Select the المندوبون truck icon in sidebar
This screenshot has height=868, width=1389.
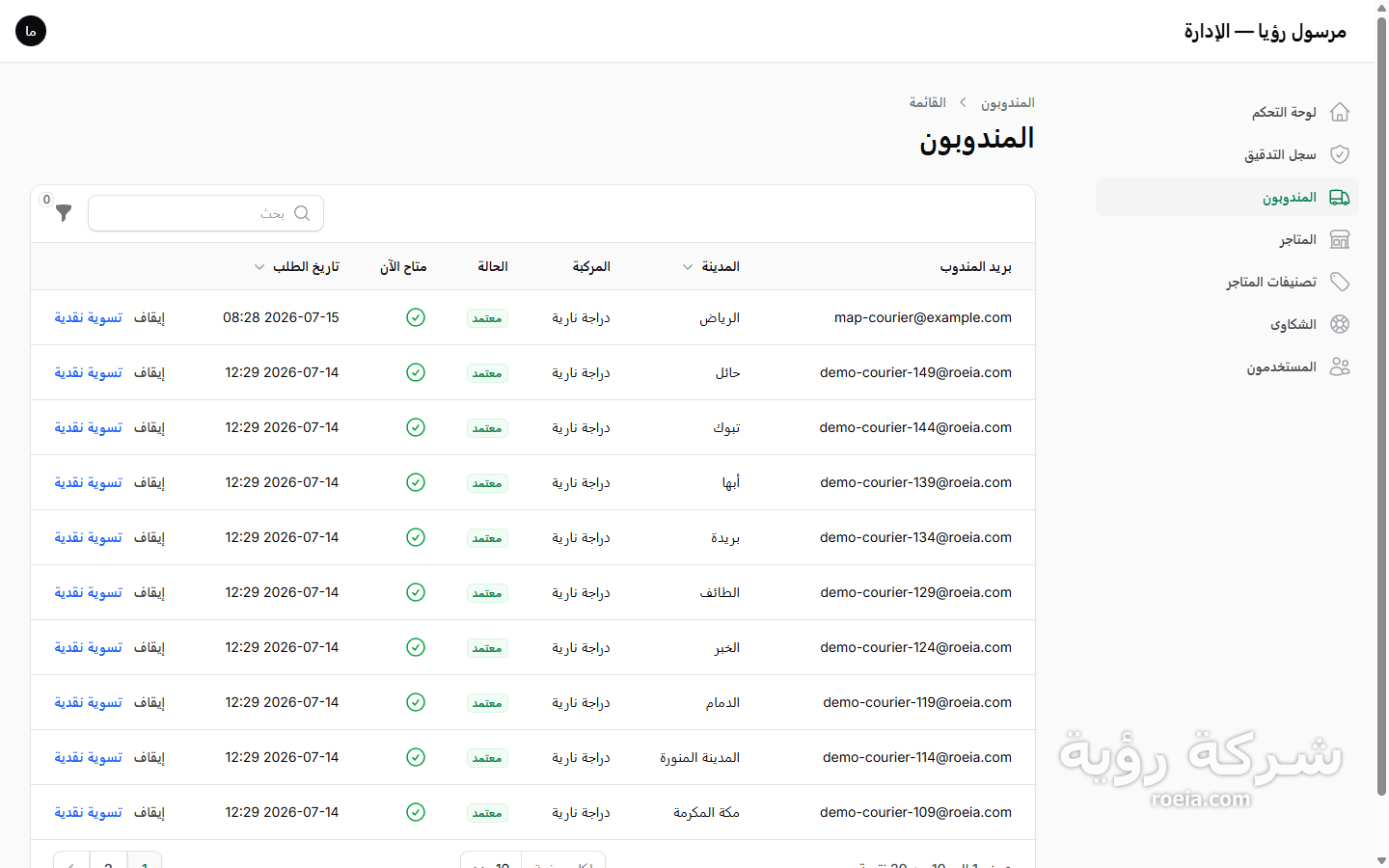(1340, 197)
